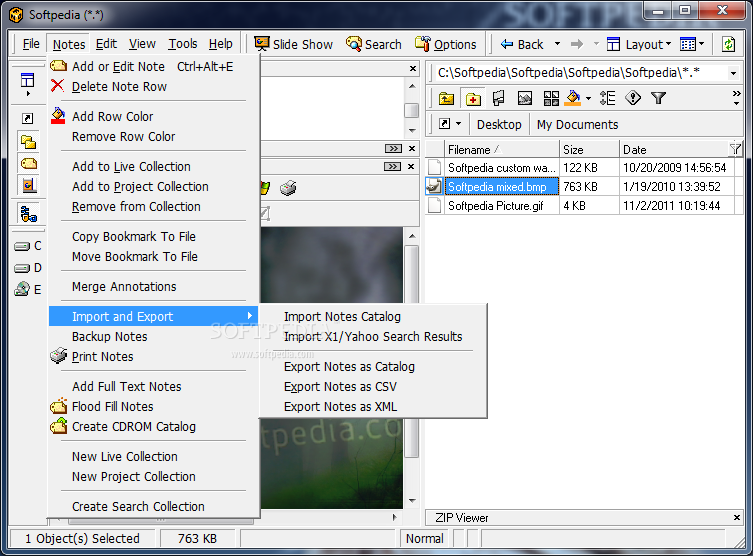Expand the lower panel chevron button

coord(392,167)
